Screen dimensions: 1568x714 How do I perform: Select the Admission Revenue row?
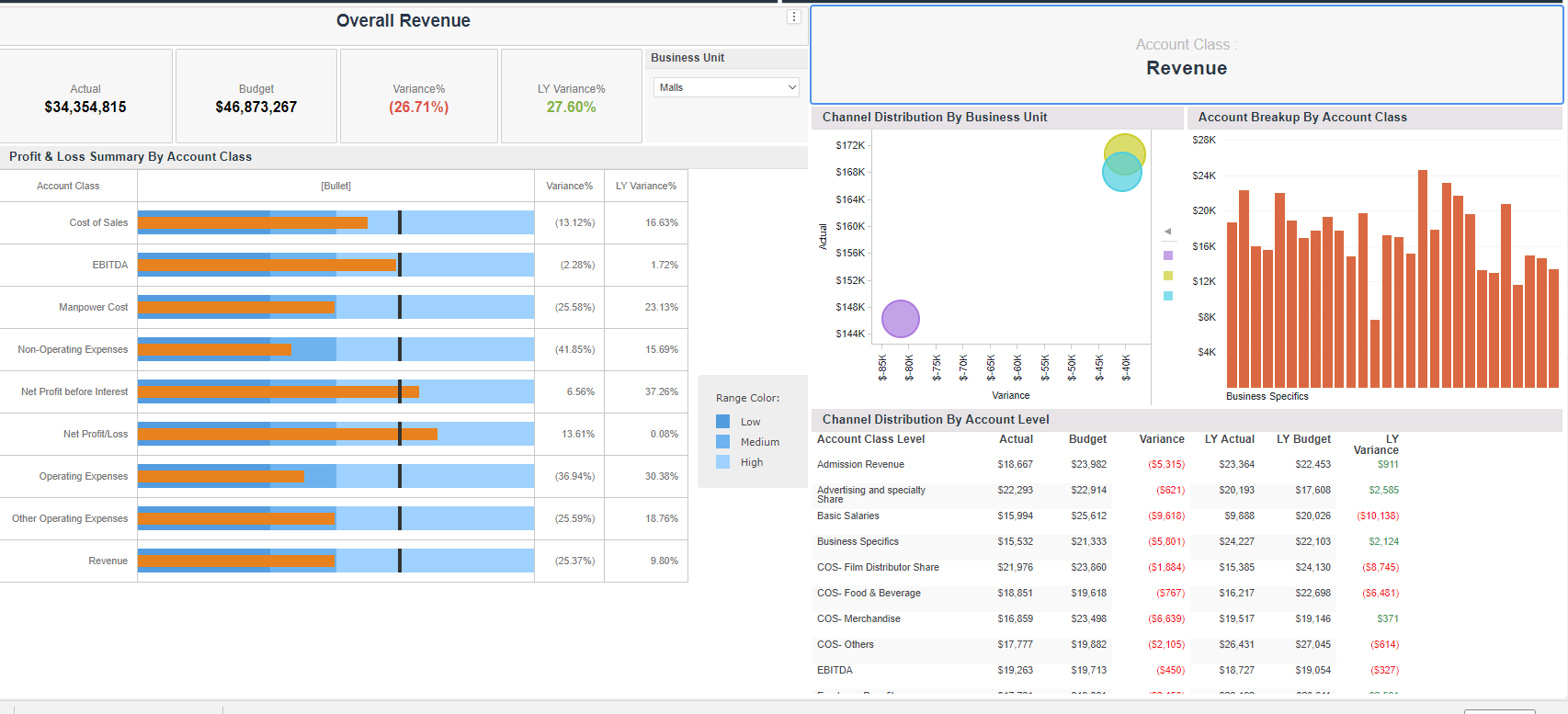[x=1108, y=465]
